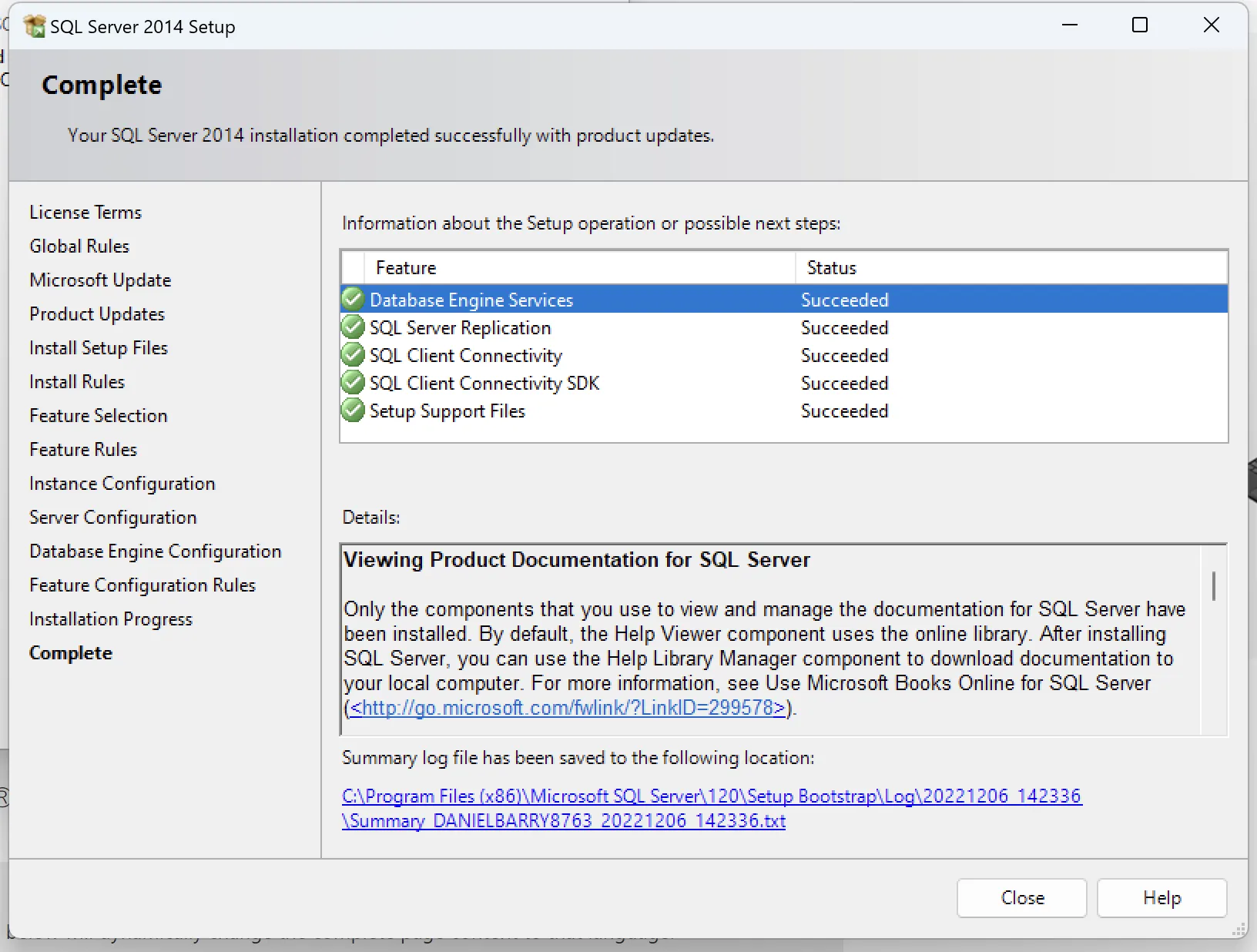Viewport: 1257px width, 952px height.
Task: Open the go.microsoft.com LinkID=299578 link
Action: pyautogui.click(x=568, y=708)
